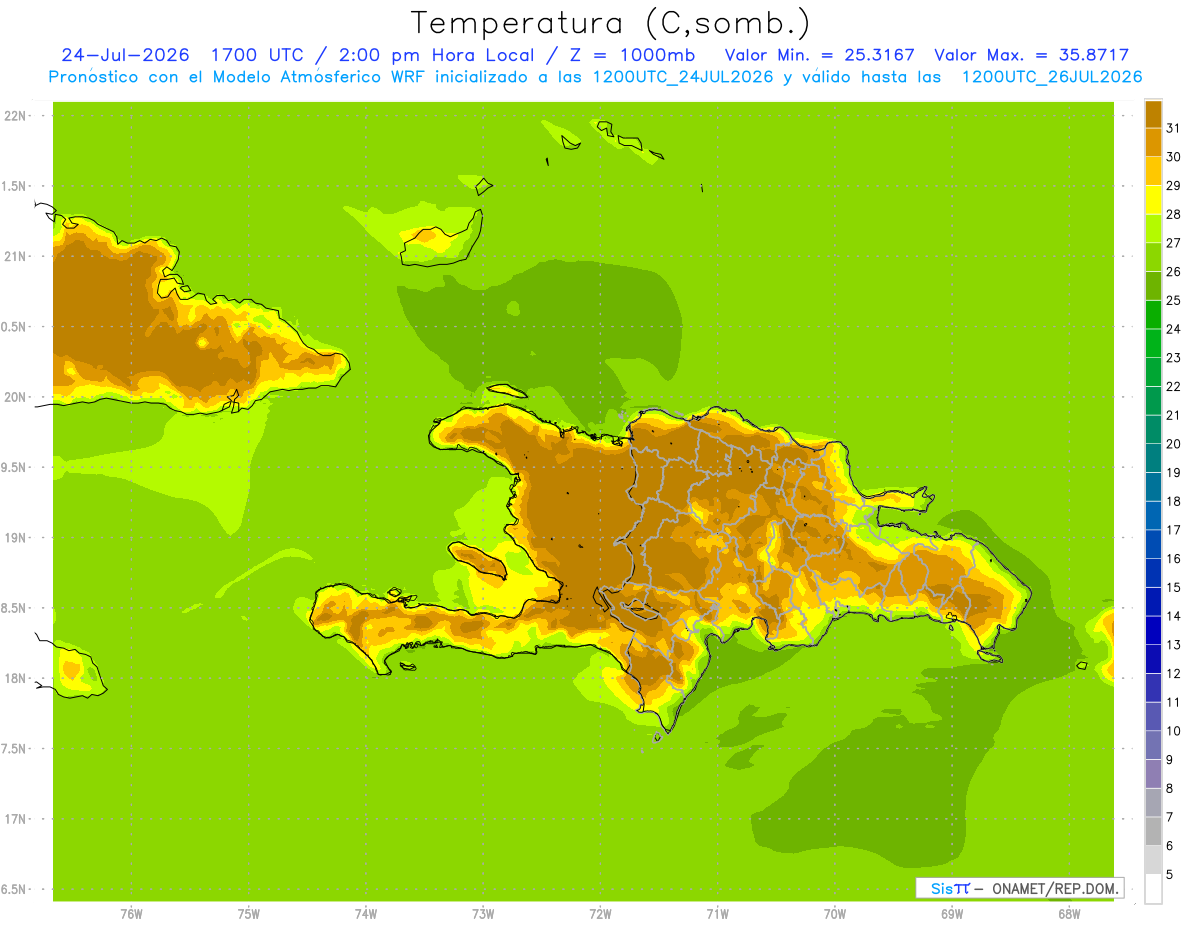This screenshot has height=927, width=1200.
Task: Click the "70W" longitude label
Action: (835, 914)
